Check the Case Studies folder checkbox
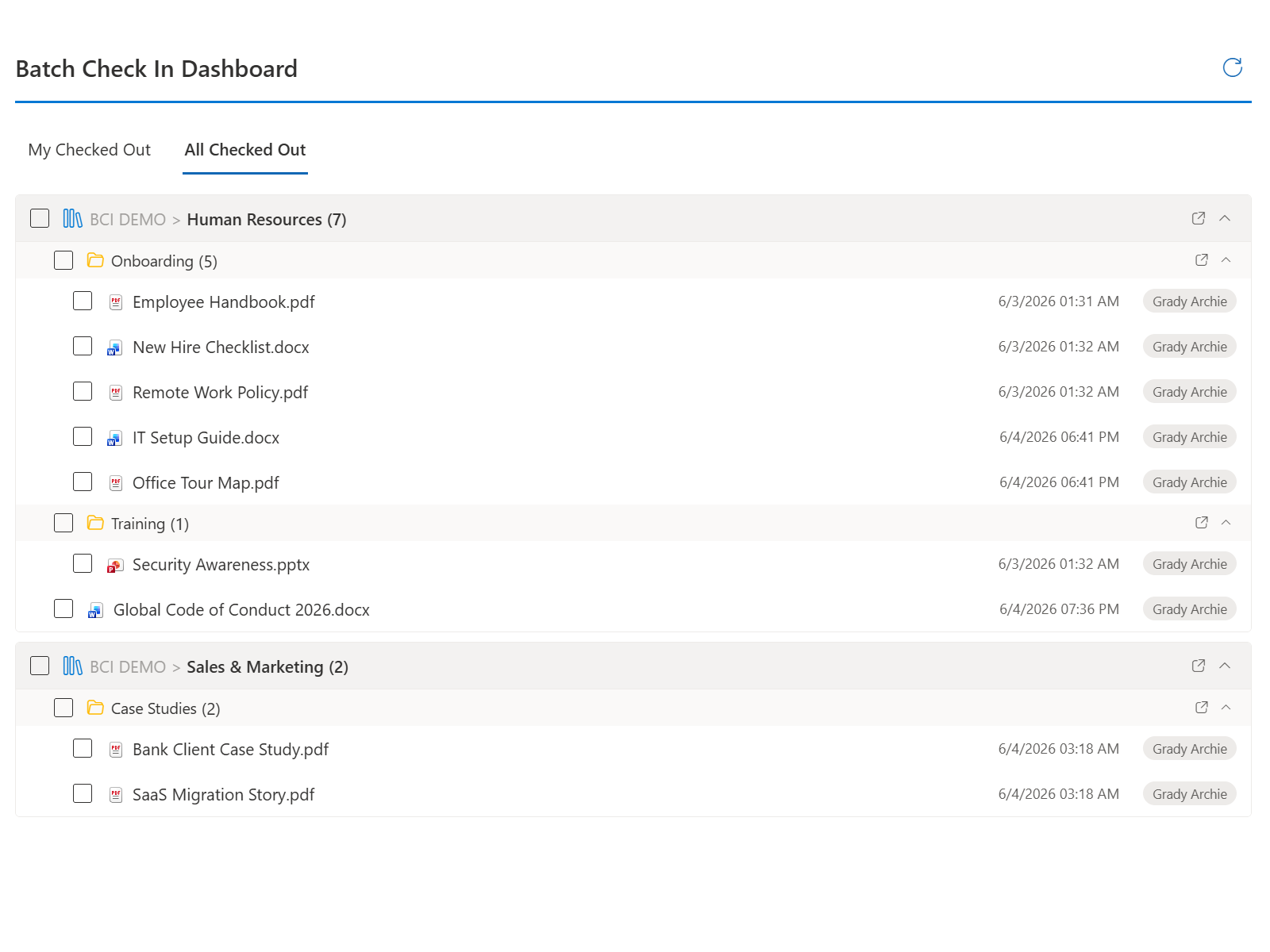 pos(63,708)
